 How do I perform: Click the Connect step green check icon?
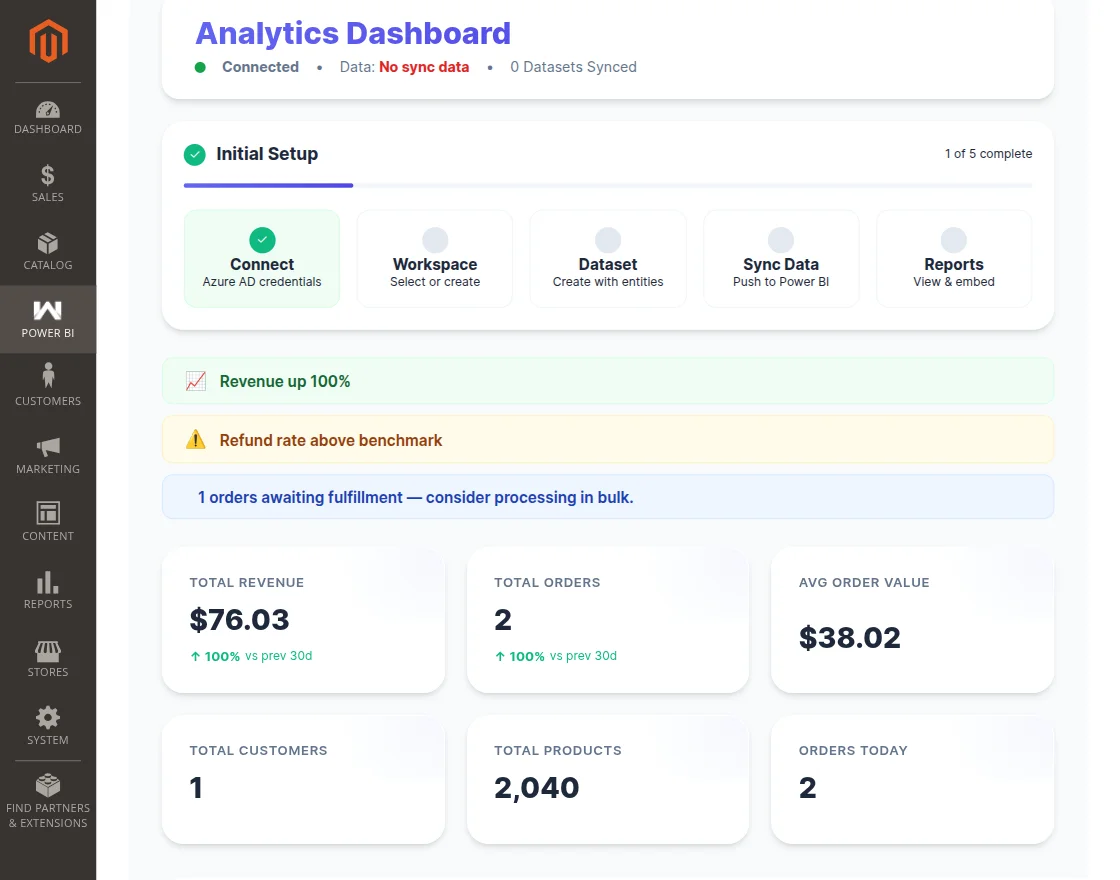click(x=262, y=240)
